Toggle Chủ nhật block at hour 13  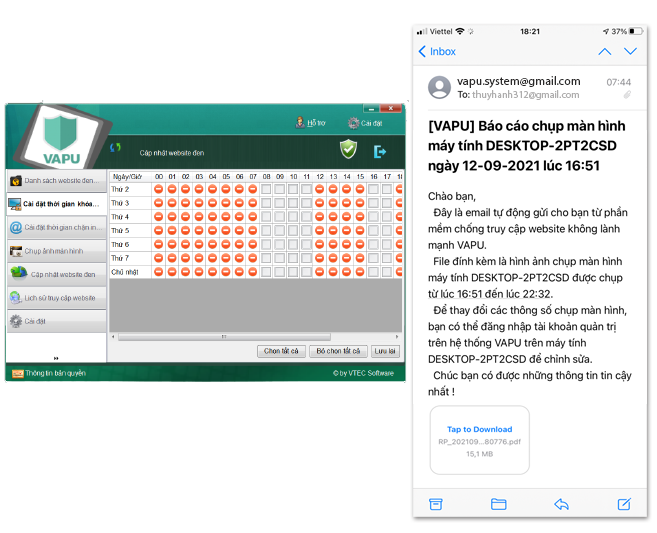pyautogui.click(x=334, y=272)
